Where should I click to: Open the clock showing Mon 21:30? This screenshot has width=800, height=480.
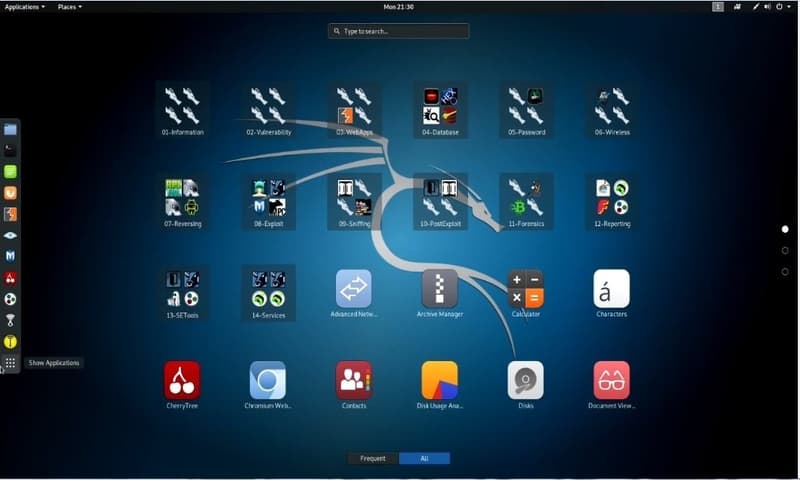398,7
